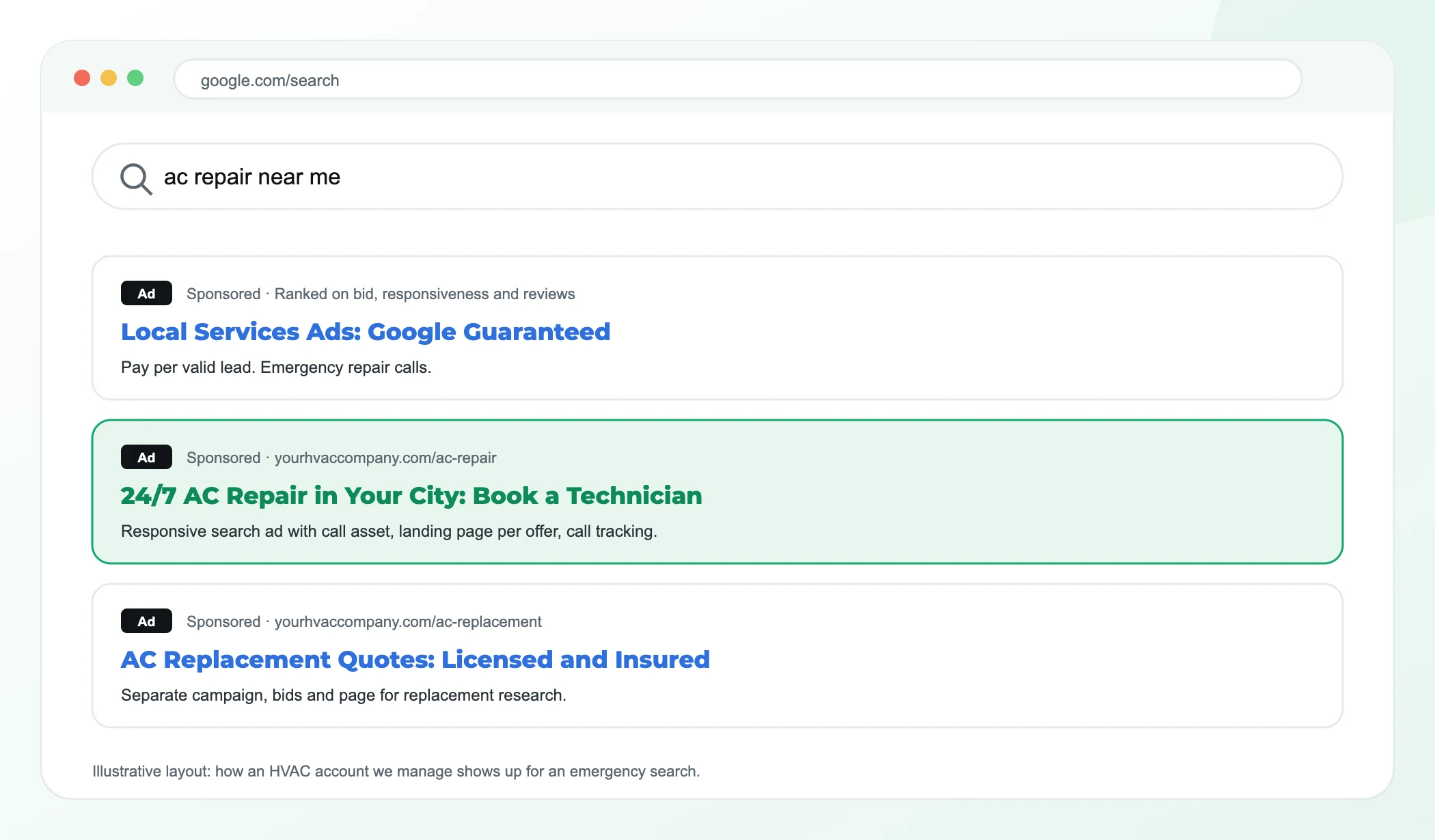
Task: Click yourhvaccompany.com/ac-repair sponsored URL
Action: pyautogui.click(x=385, y=458)
